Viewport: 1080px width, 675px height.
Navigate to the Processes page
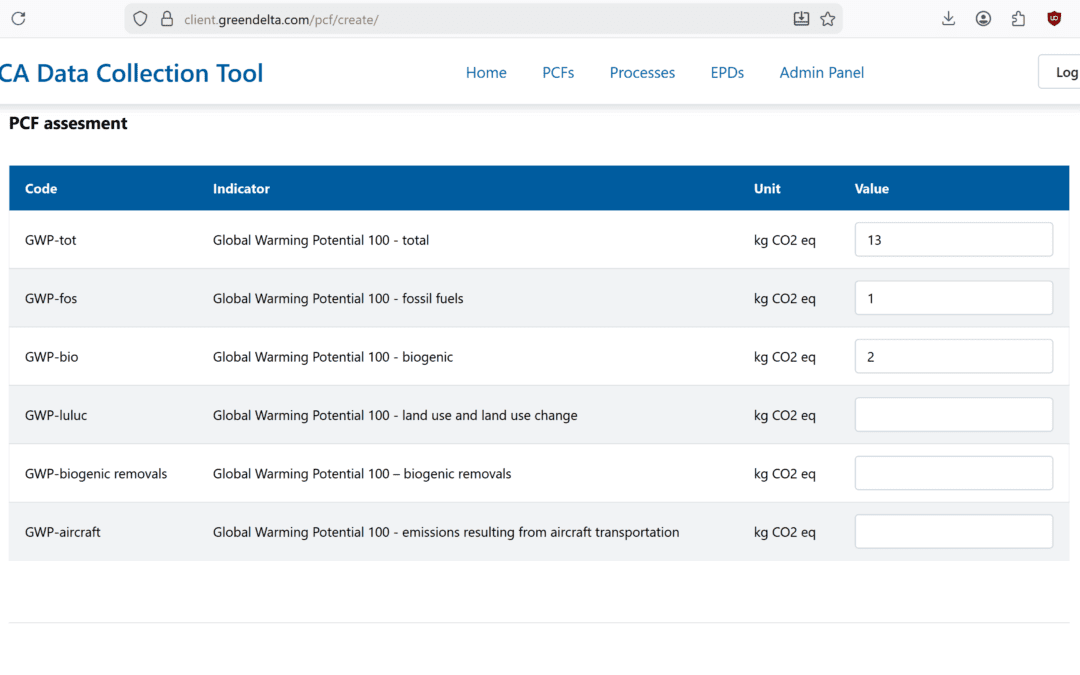[x=642, y=73]
